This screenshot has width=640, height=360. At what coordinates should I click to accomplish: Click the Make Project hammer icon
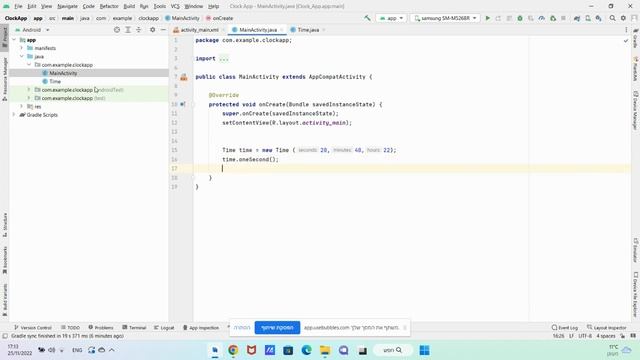coord(367,18)
